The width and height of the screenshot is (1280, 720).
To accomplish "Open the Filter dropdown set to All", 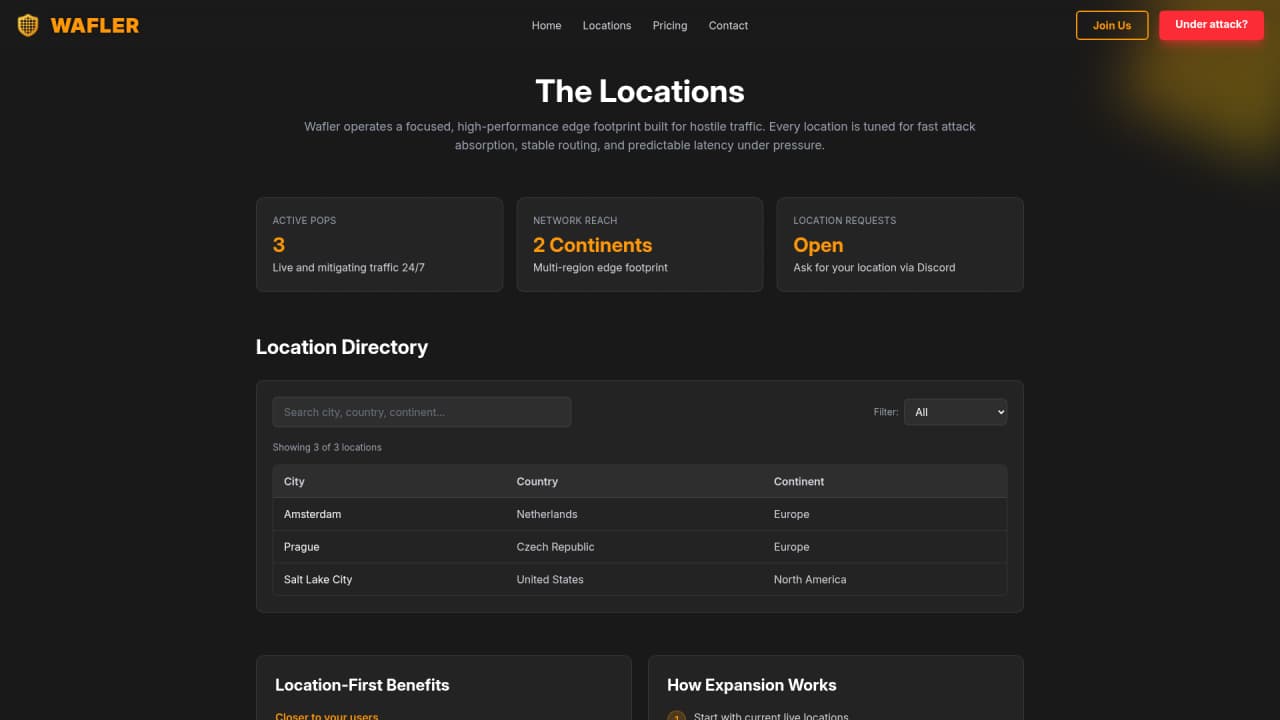I will point(955,412).
